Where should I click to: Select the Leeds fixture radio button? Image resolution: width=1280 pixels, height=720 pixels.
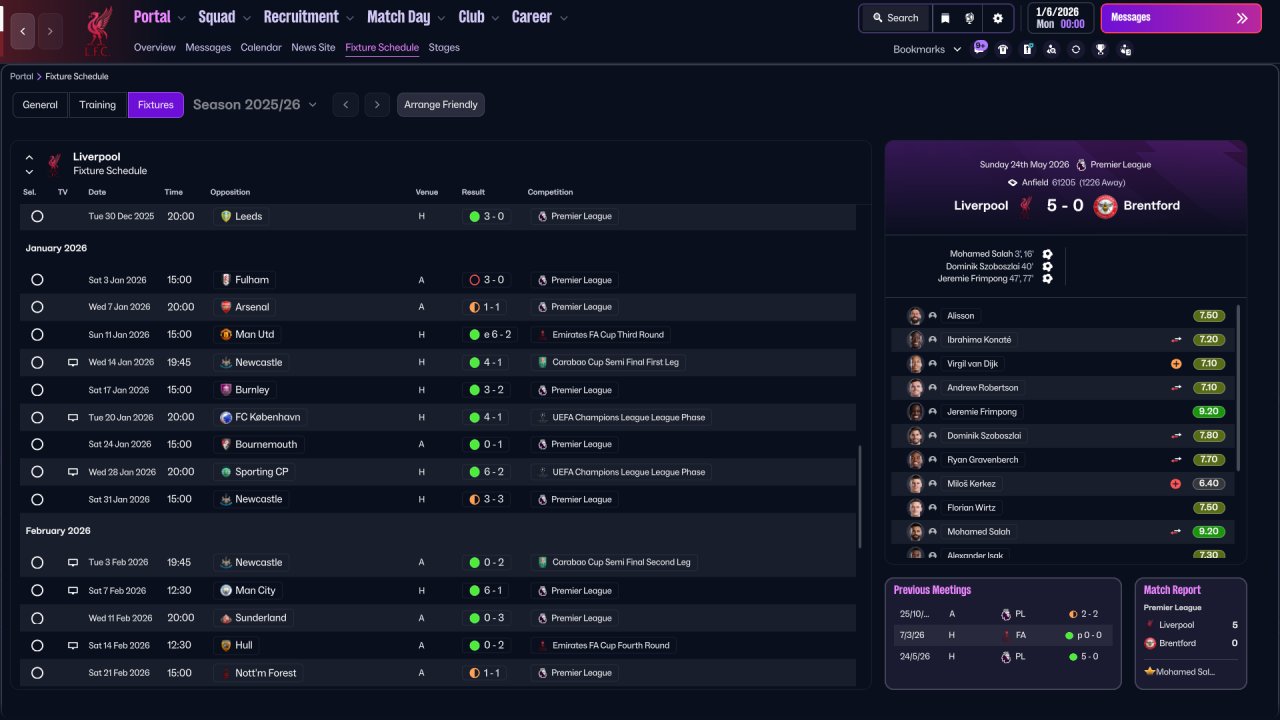[x=37, y=216]
